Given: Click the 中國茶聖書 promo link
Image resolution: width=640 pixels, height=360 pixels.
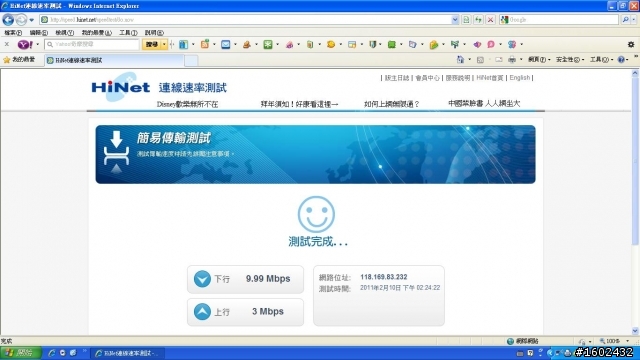Looking at the screenshot, I should (x=484, y=104).
